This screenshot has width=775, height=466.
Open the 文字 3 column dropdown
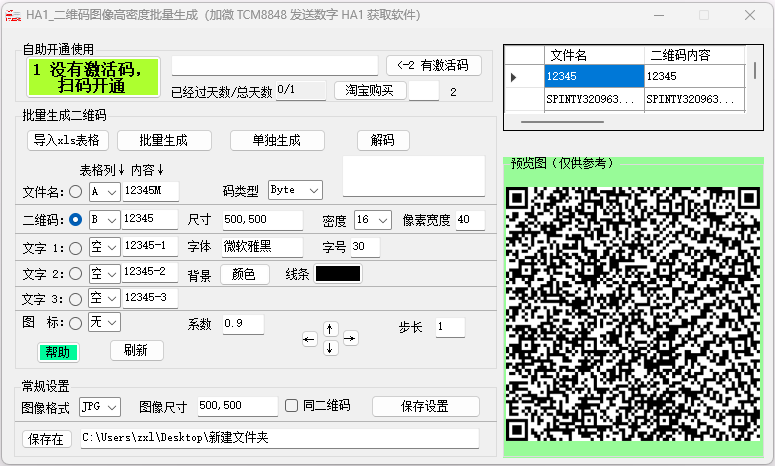(104, 298)
